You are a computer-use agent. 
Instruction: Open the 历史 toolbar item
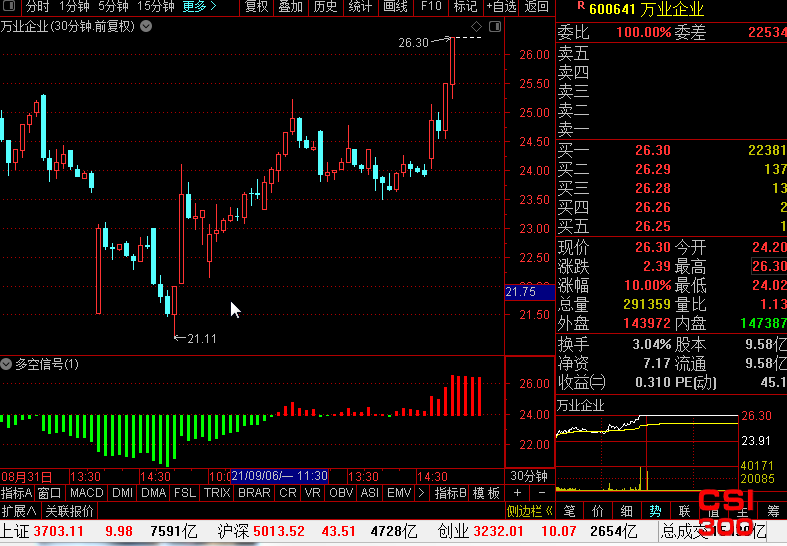[325, 7]
